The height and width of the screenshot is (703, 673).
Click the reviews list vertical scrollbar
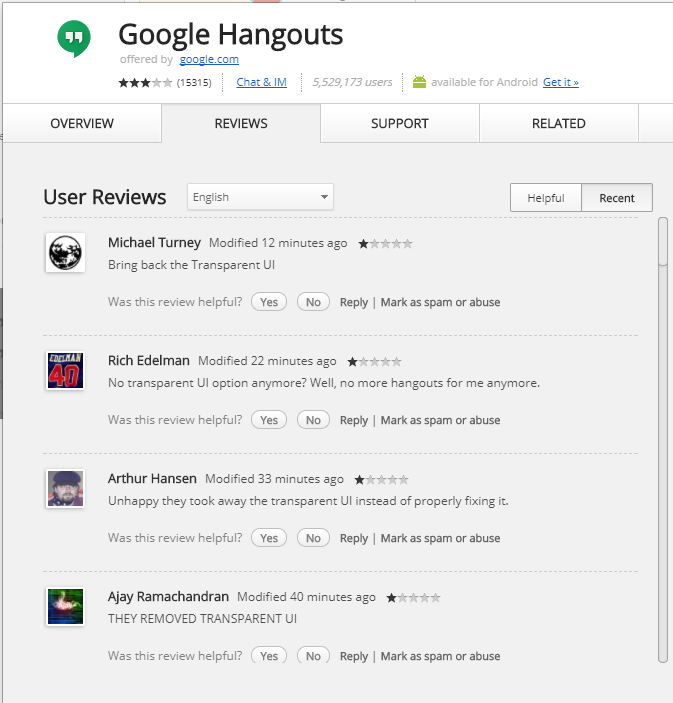tap(663, 439)
